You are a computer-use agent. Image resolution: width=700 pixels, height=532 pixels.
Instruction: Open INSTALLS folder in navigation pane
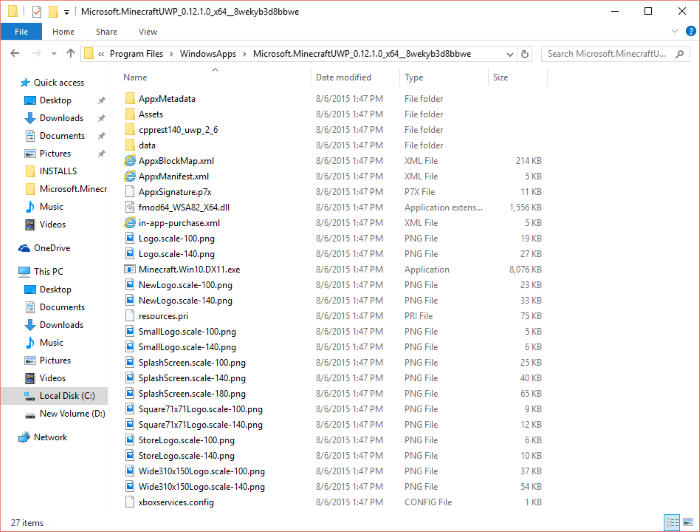click(58, 171)
